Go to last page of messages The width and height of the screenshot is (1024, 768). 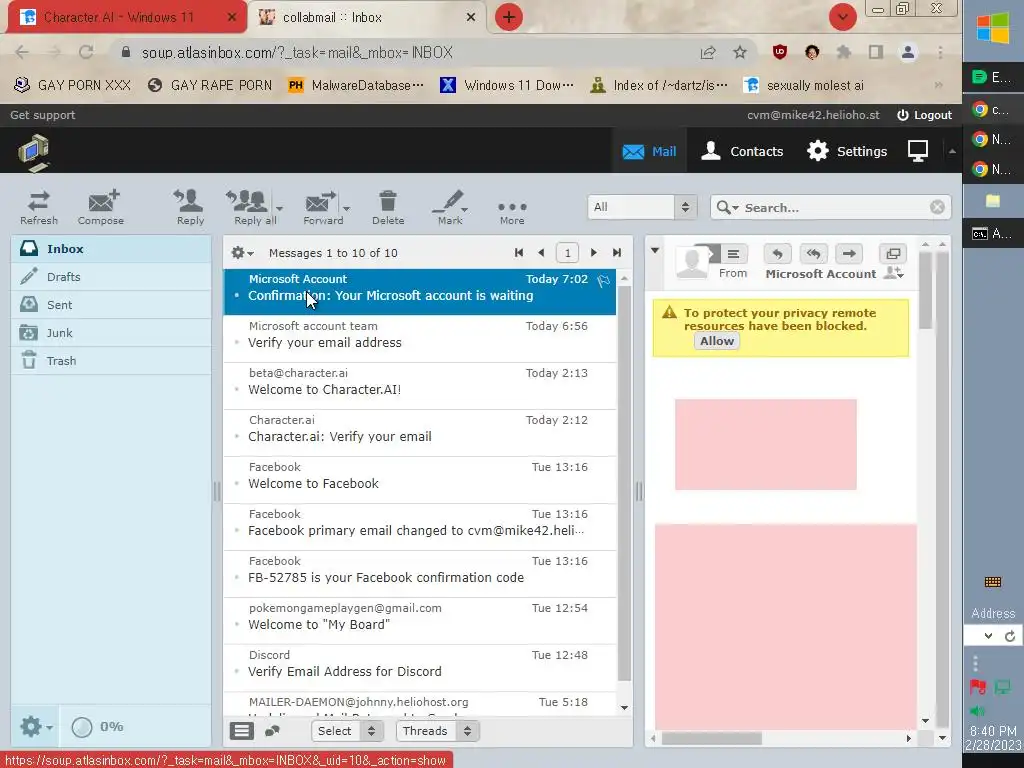coord(616,253)
